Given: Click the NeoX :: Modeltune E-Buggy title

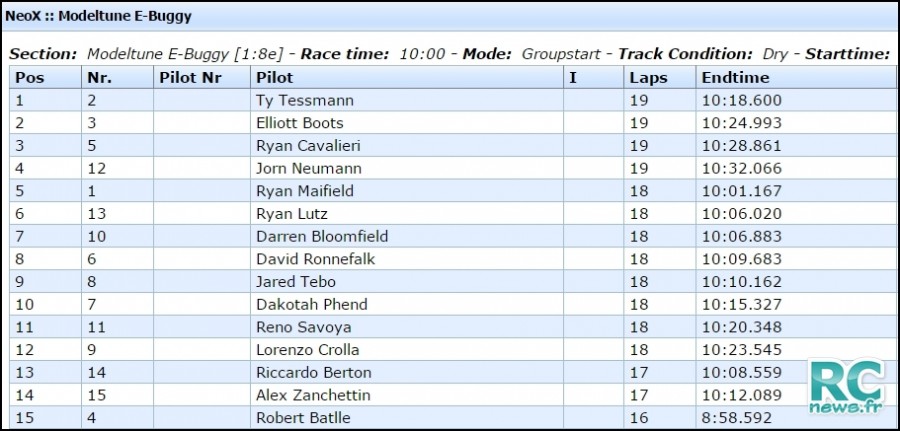Looking at the screenshot, I should coord(98,17).
